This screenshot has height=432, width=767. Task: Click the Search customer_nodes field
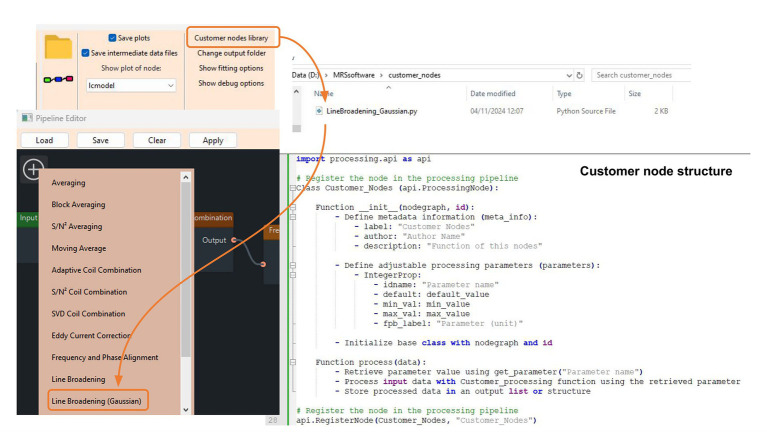click(641, 75)
